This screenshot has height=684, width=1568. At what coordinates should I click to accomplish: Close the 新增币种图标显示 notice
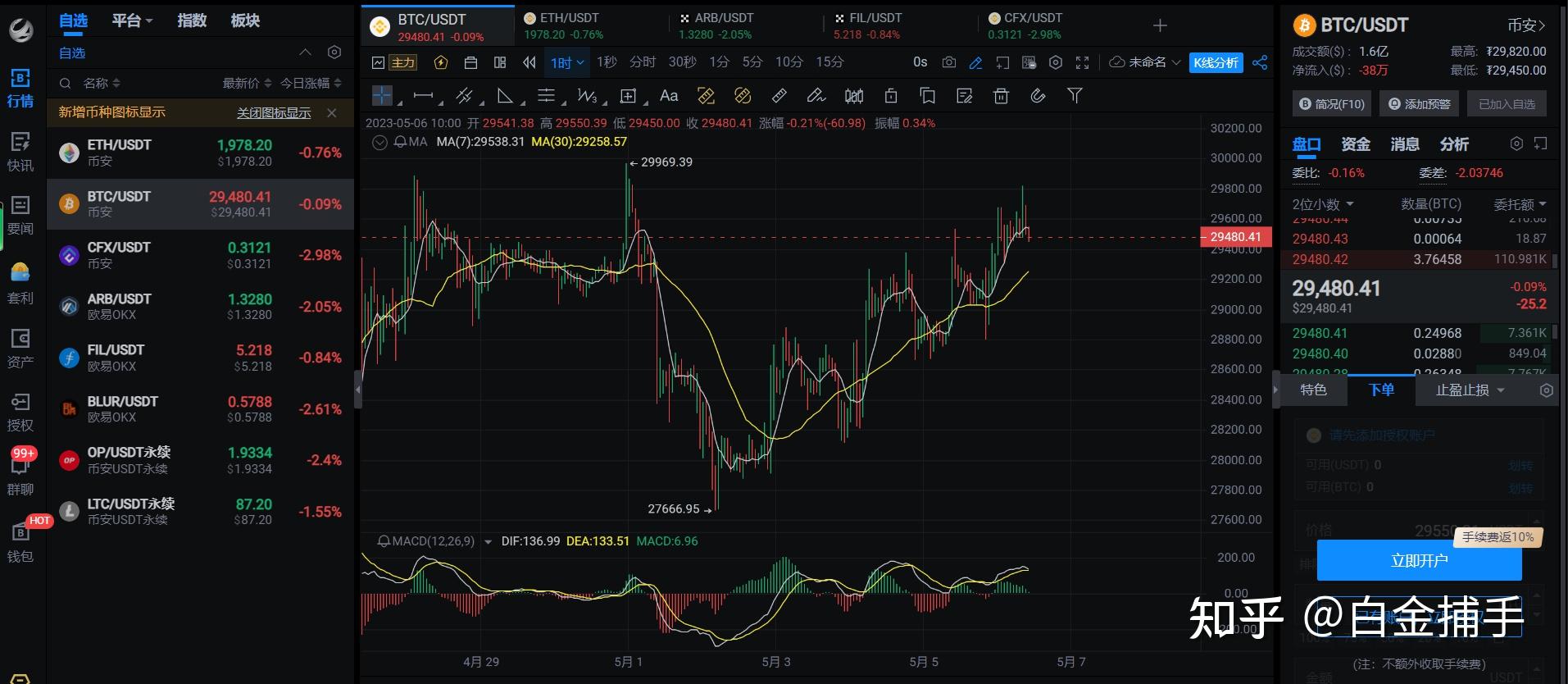click(x=332, y=113)
